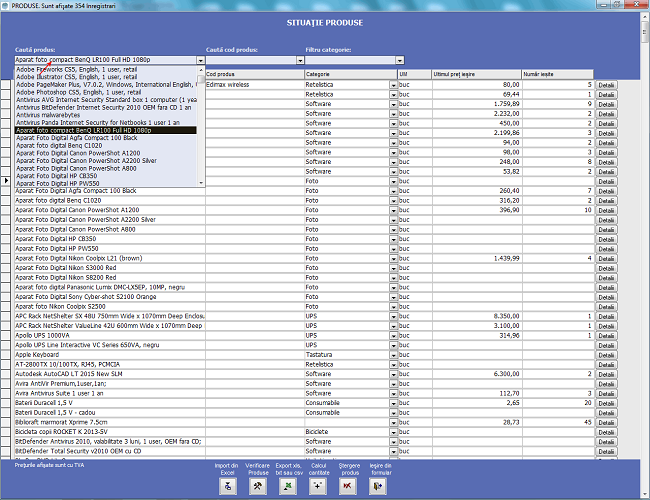650x500 pixels.
Task: Click the Numar iesite column header
Action: [x=558, y=74]
